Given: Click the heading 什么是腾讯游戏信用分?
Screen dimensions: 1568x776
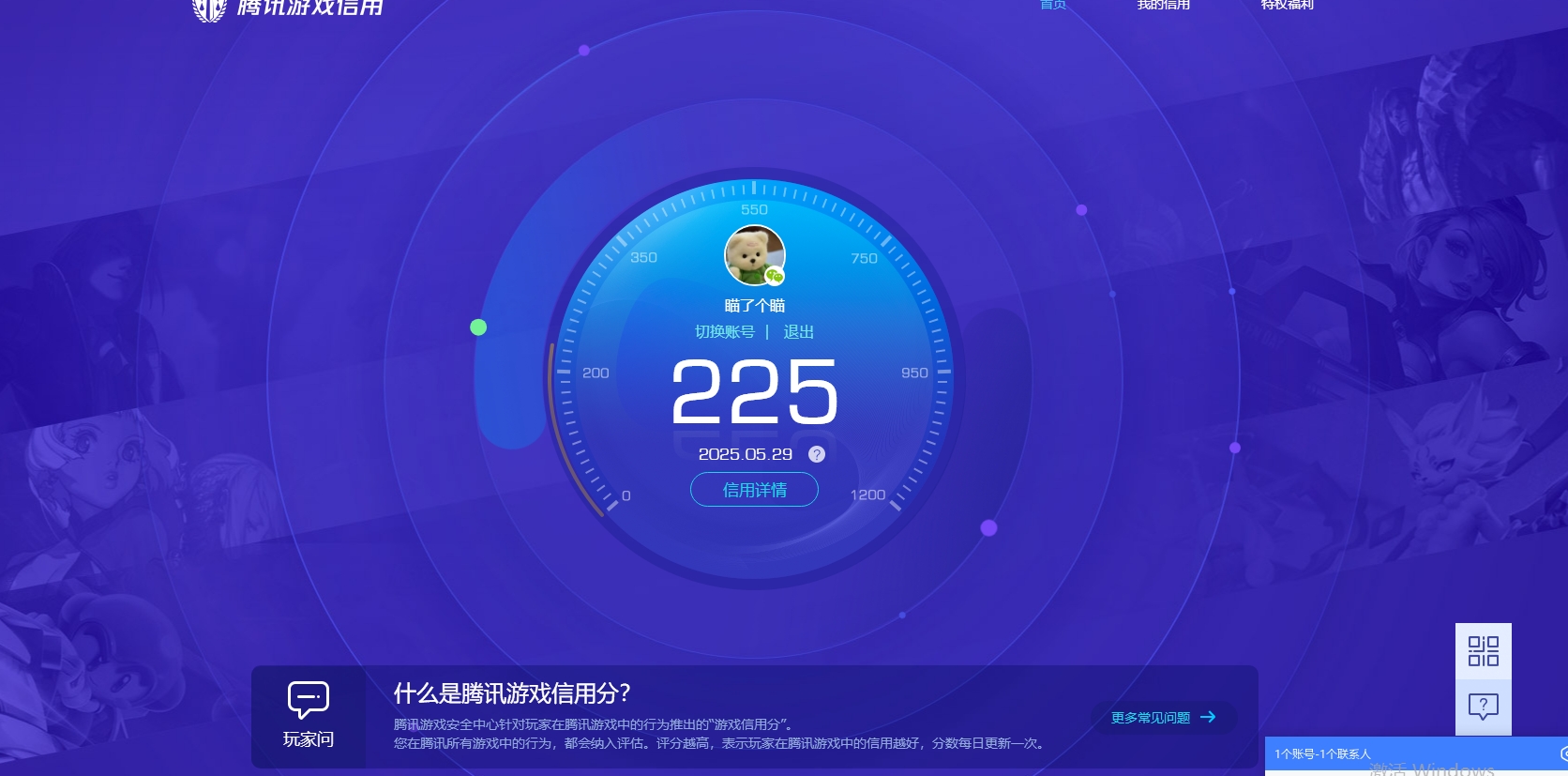Looking at the screenshot, I should click(x=512, y=693).
